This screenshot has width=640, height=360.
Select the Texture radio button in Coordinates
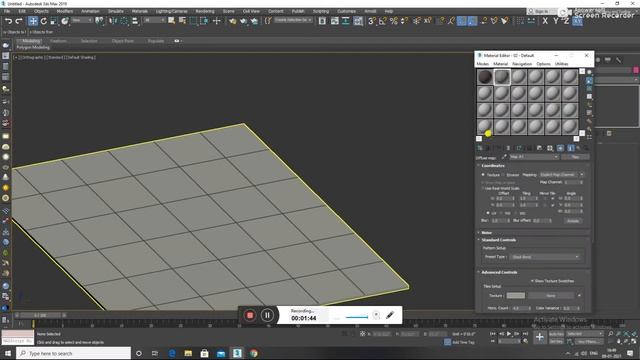[483, 175]
